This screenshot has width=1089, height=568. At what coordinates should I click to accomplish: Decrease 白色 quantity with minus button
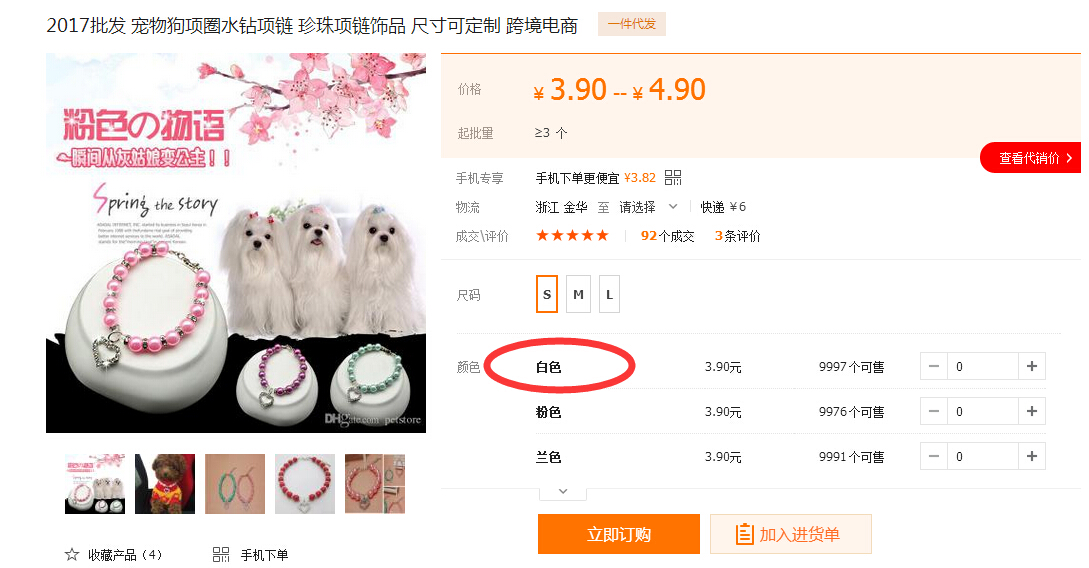pos(933,366)
